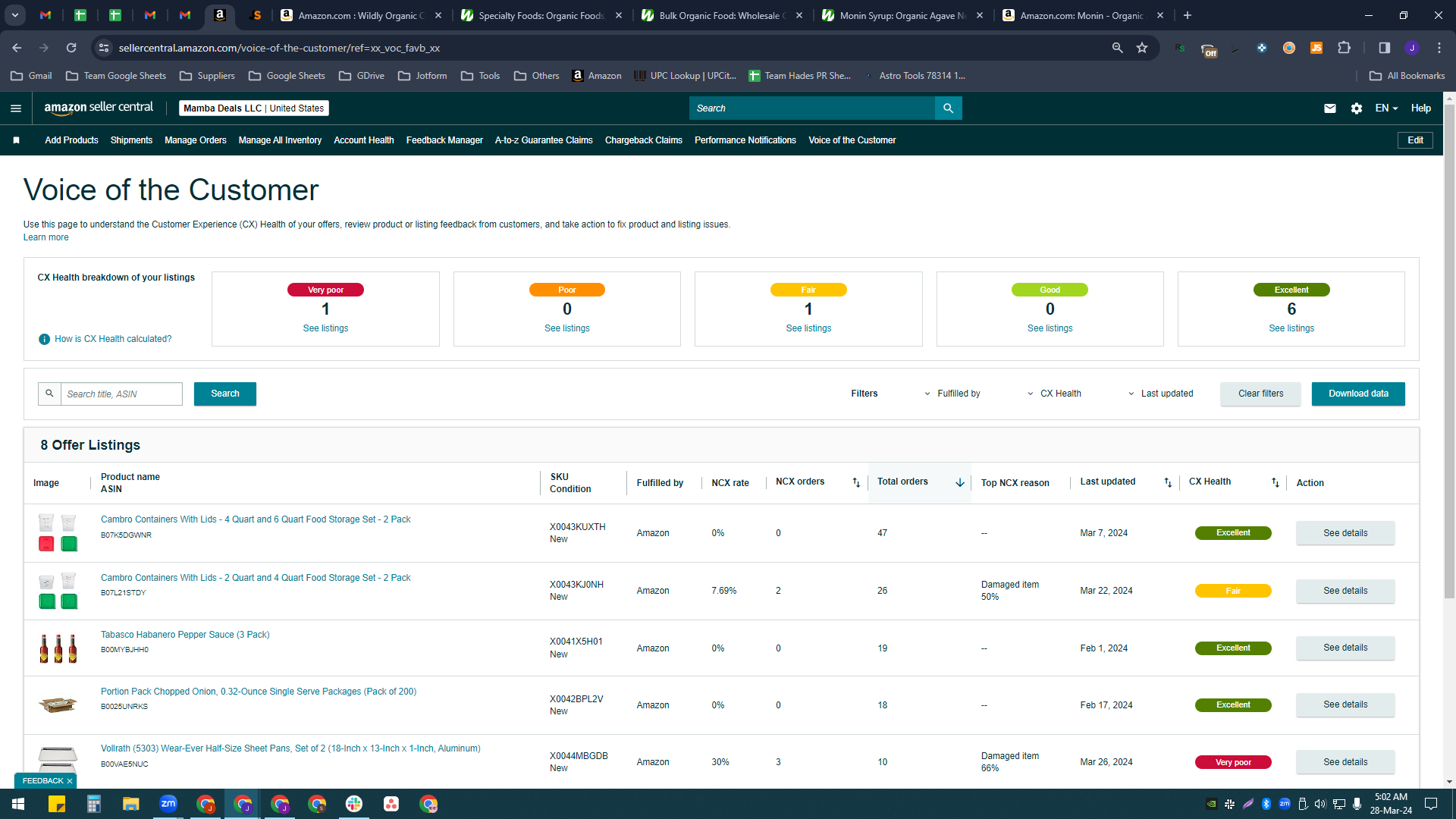This screenshot has height=819, width=1456.
Task: Open the messages envelope icon
Action: pyautogui.click(x=1330, y=108)
